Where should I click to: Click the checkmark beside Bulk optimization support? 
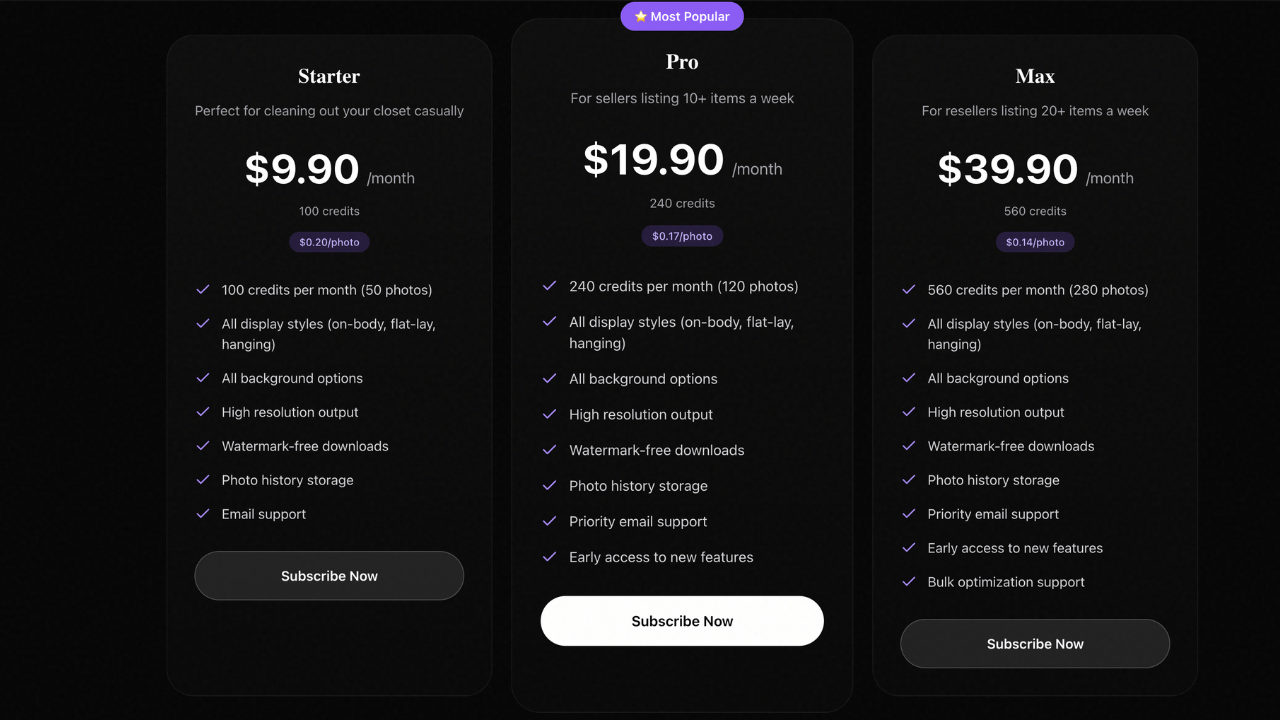pos(909,582)
